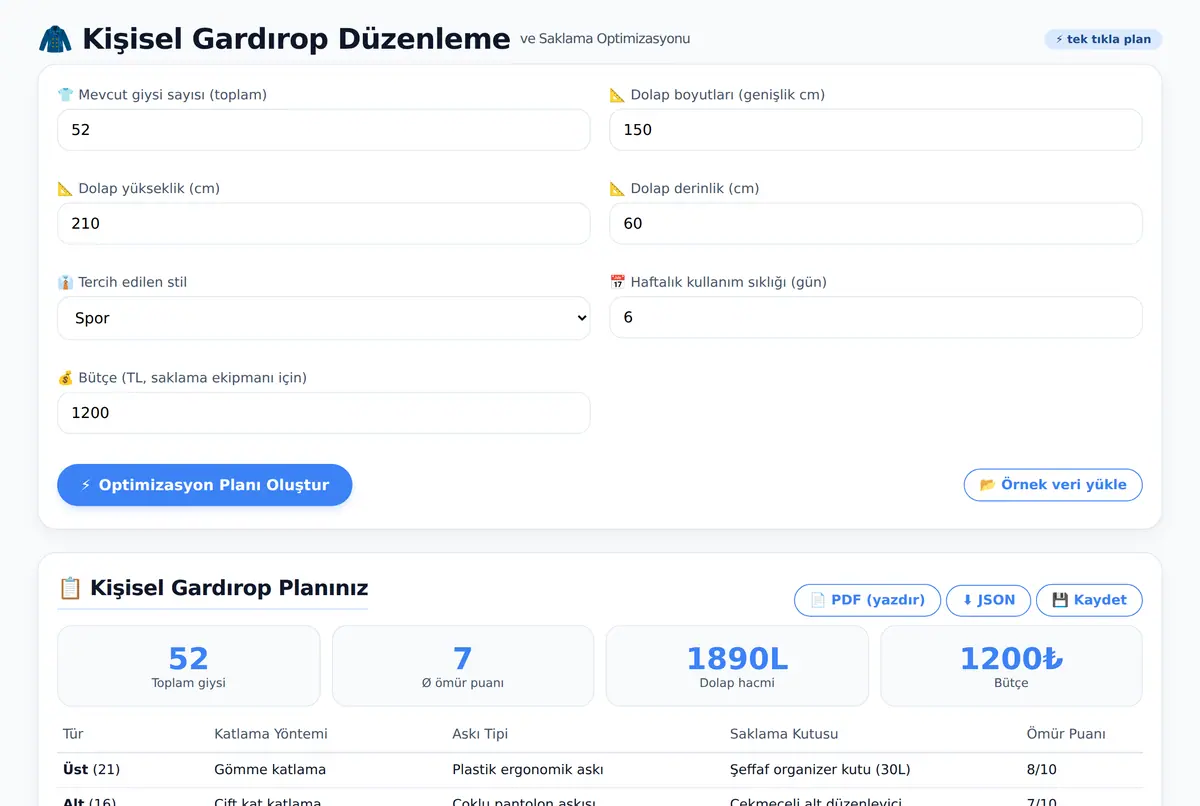Image resolution: width=1200 pixels, height=806 pixels.
Task: Open the 'Tercih edilen stil' dropdown
Action: tap(324, 318)
